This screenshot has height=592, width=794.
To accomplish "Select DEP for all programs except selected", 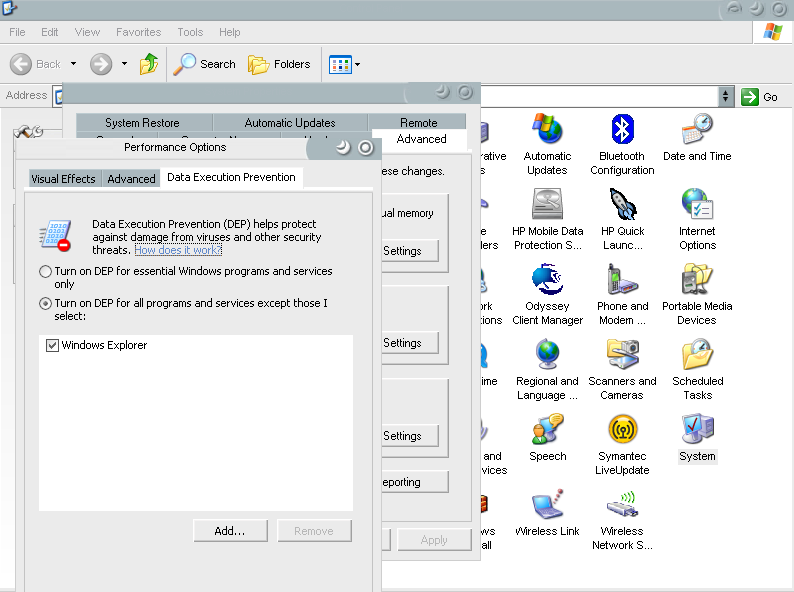I will tap(45, 303).
